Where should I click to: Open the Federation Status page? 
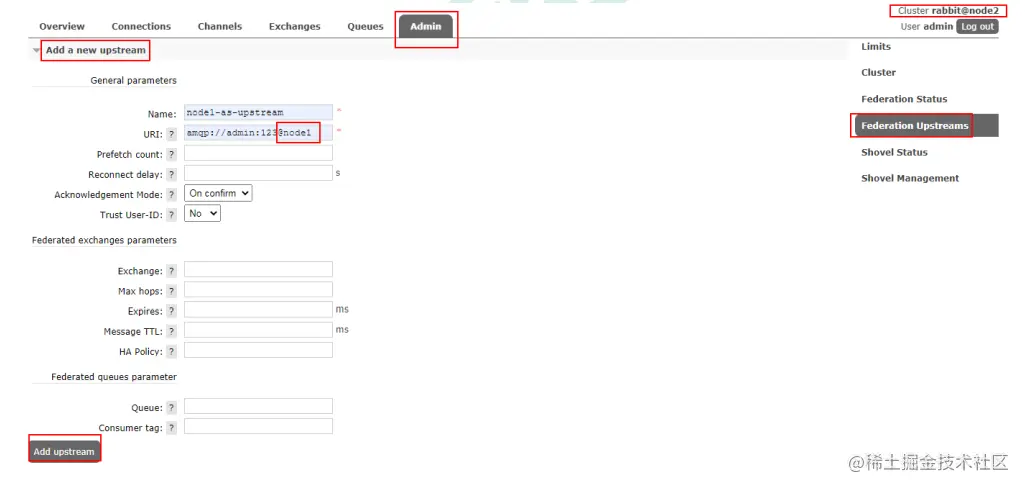click(904, 99)
